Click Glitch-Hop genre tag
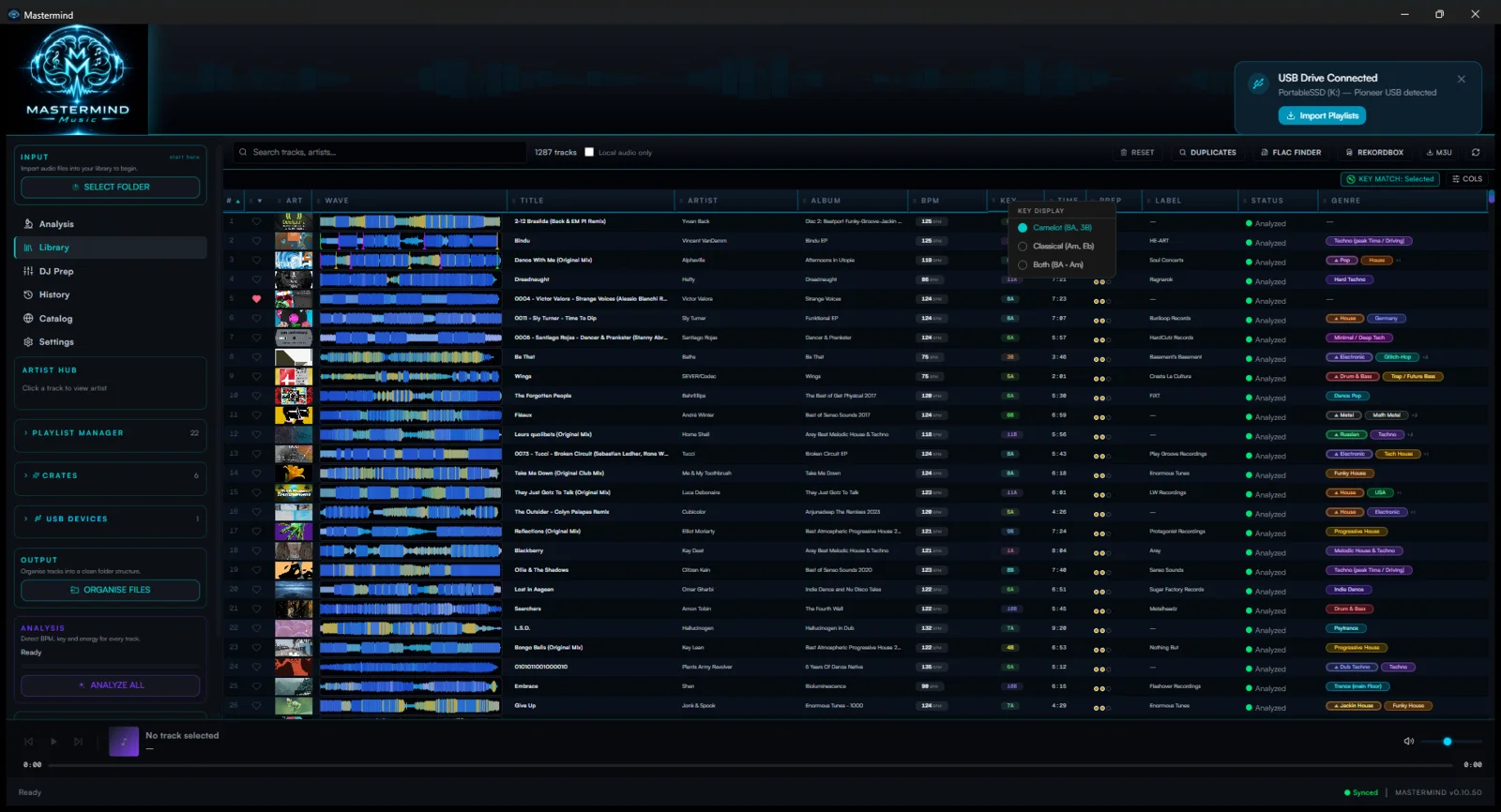 tap(1397, 357)
